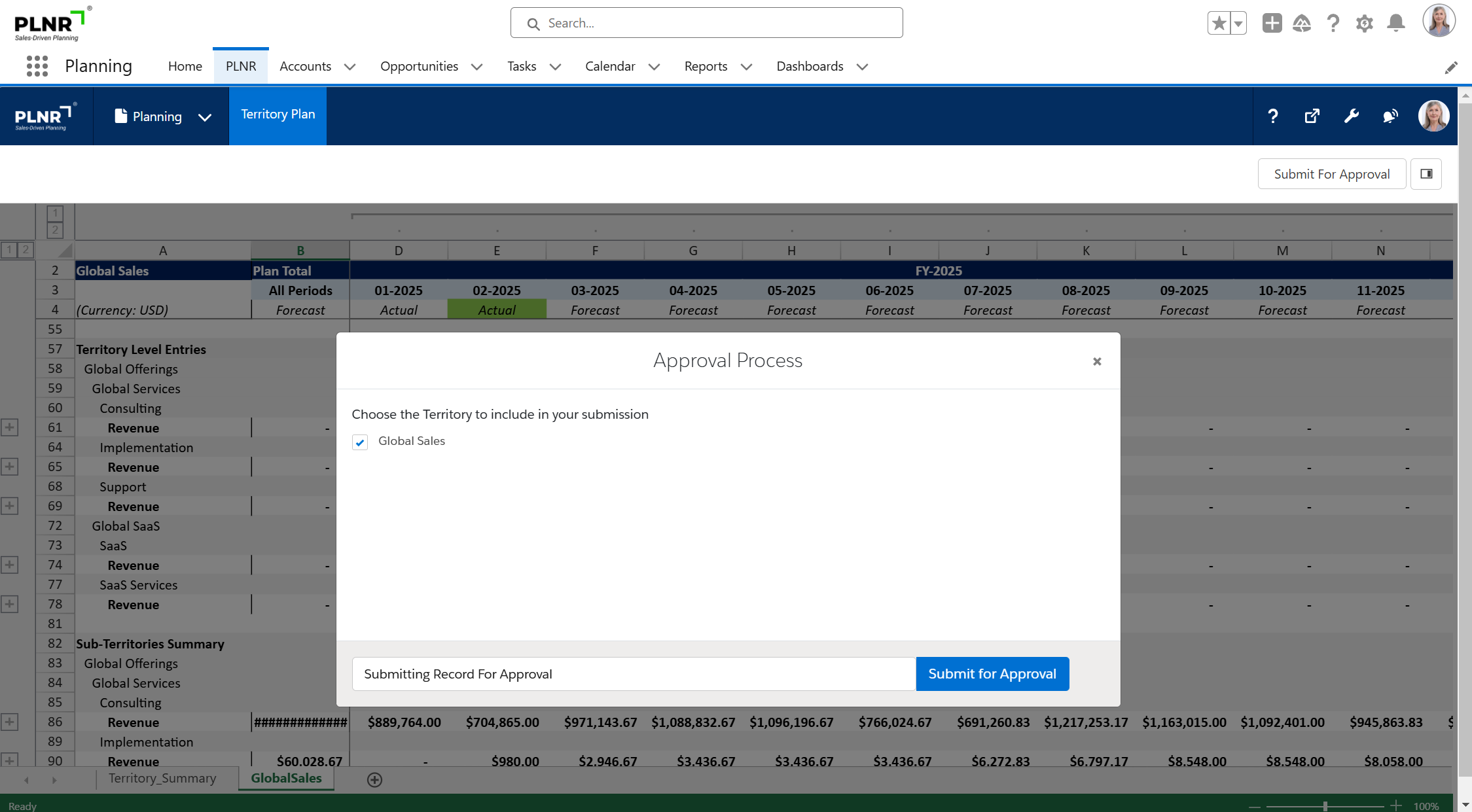Open the App Launcher grid icon
This screenshot has height=812, width=1472.
tap(37, 66)
